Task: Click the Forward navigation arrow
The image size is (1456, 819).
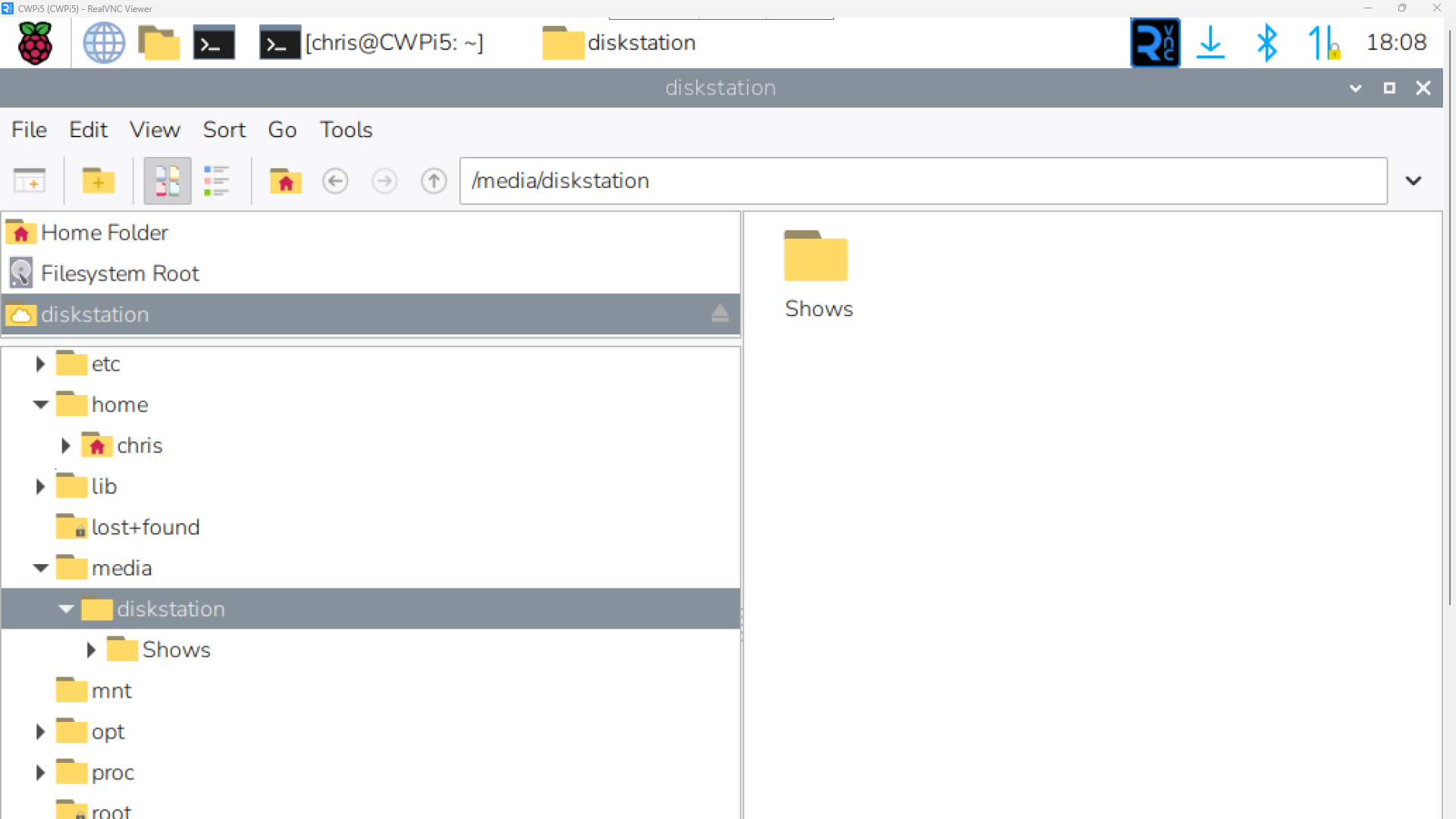Action: pyautogui.click(x=384, y=180)
